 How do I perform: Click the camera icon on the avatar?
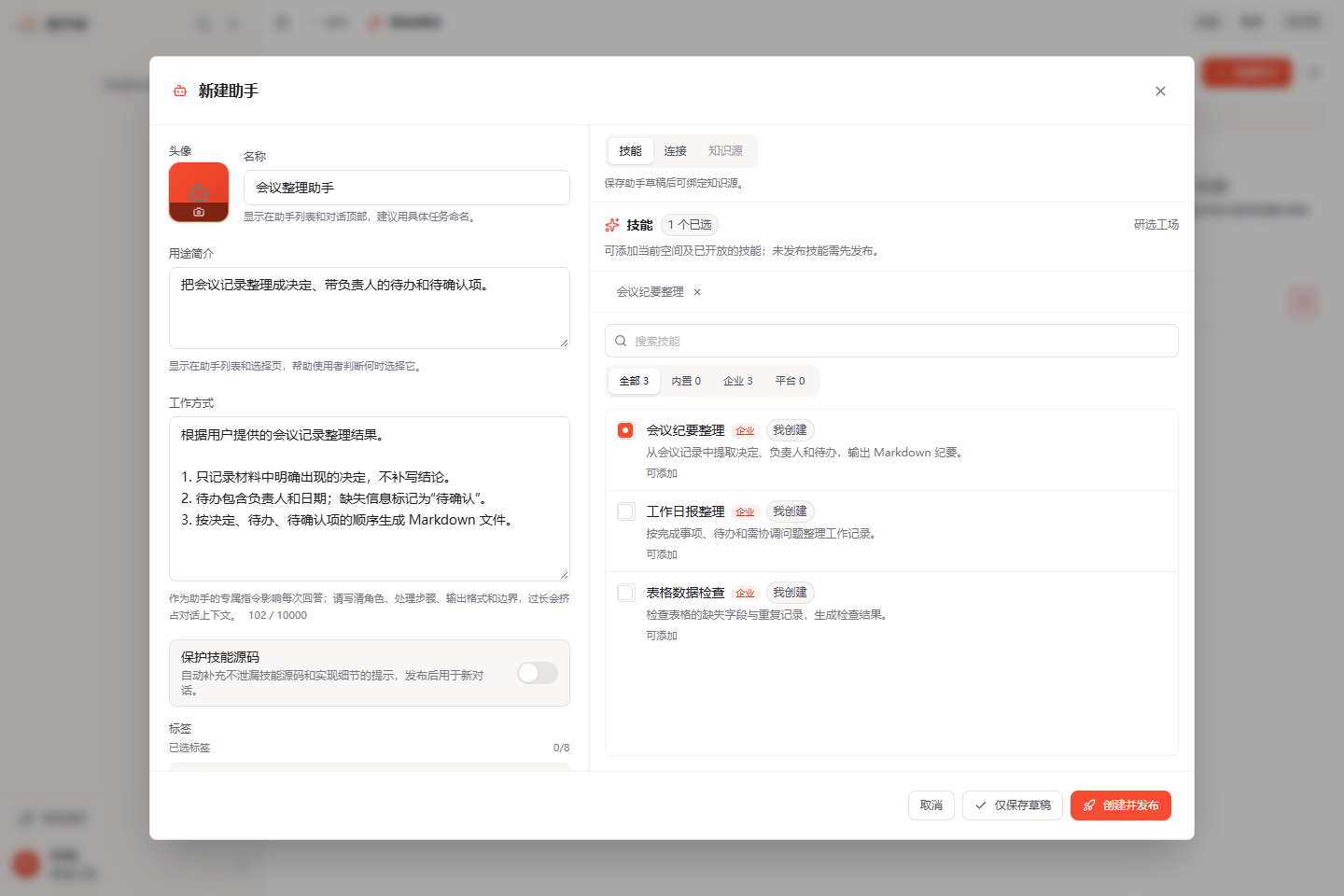click(x=199, y=213)
